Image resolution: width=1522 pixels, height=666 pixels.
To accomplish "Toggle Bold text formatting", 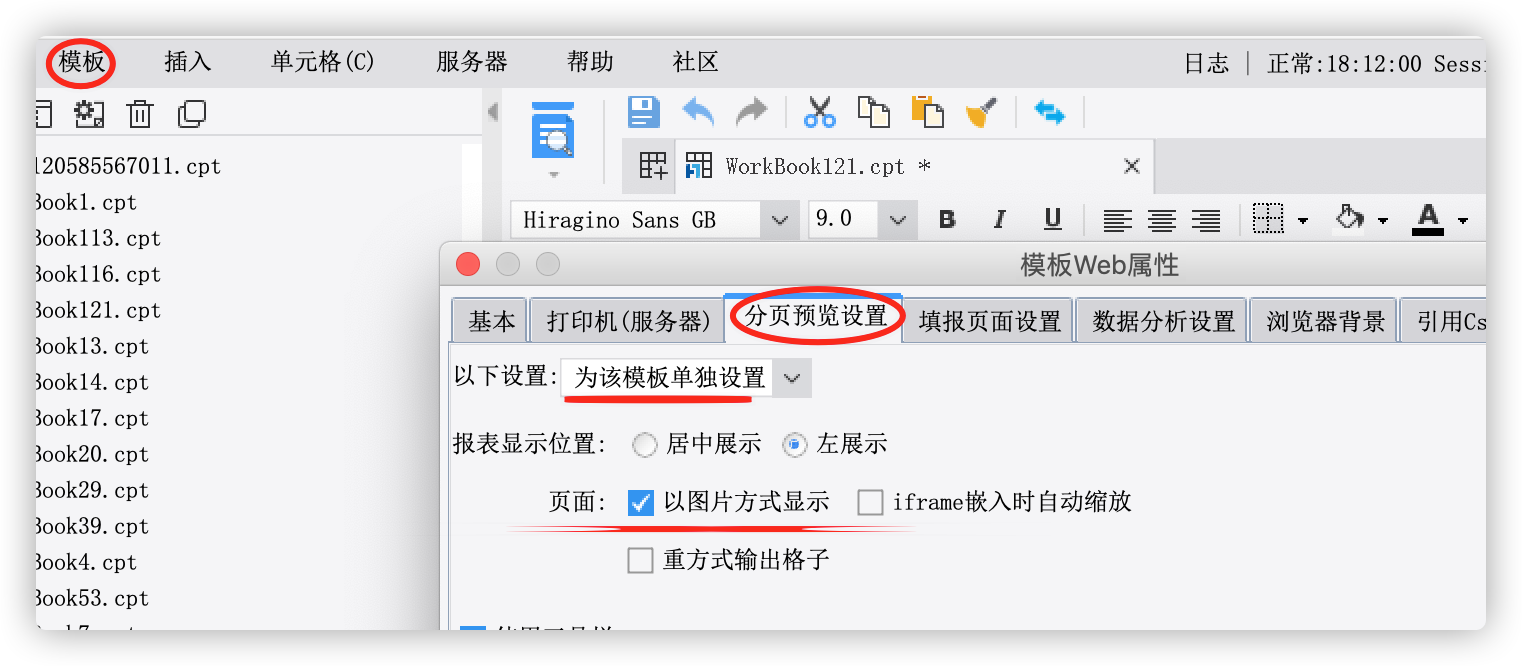I will point(947,220).
